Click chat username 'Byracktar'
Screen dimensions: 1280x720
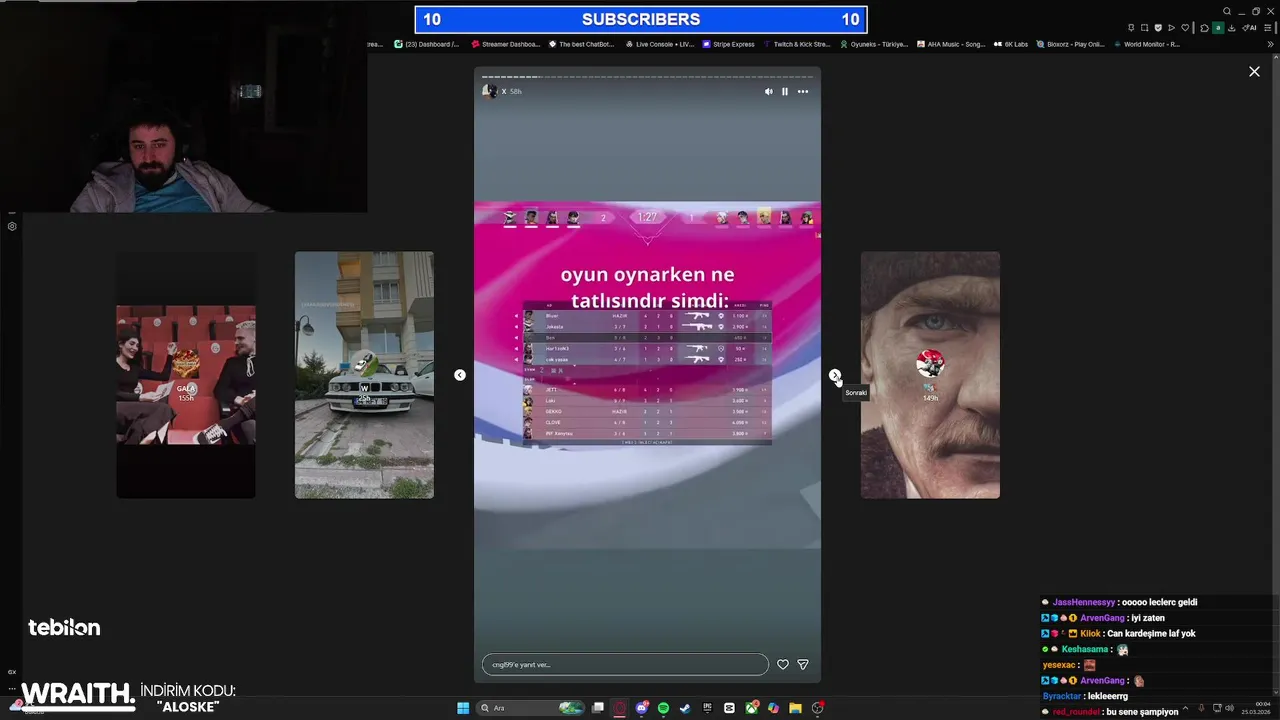[1062, 696]
